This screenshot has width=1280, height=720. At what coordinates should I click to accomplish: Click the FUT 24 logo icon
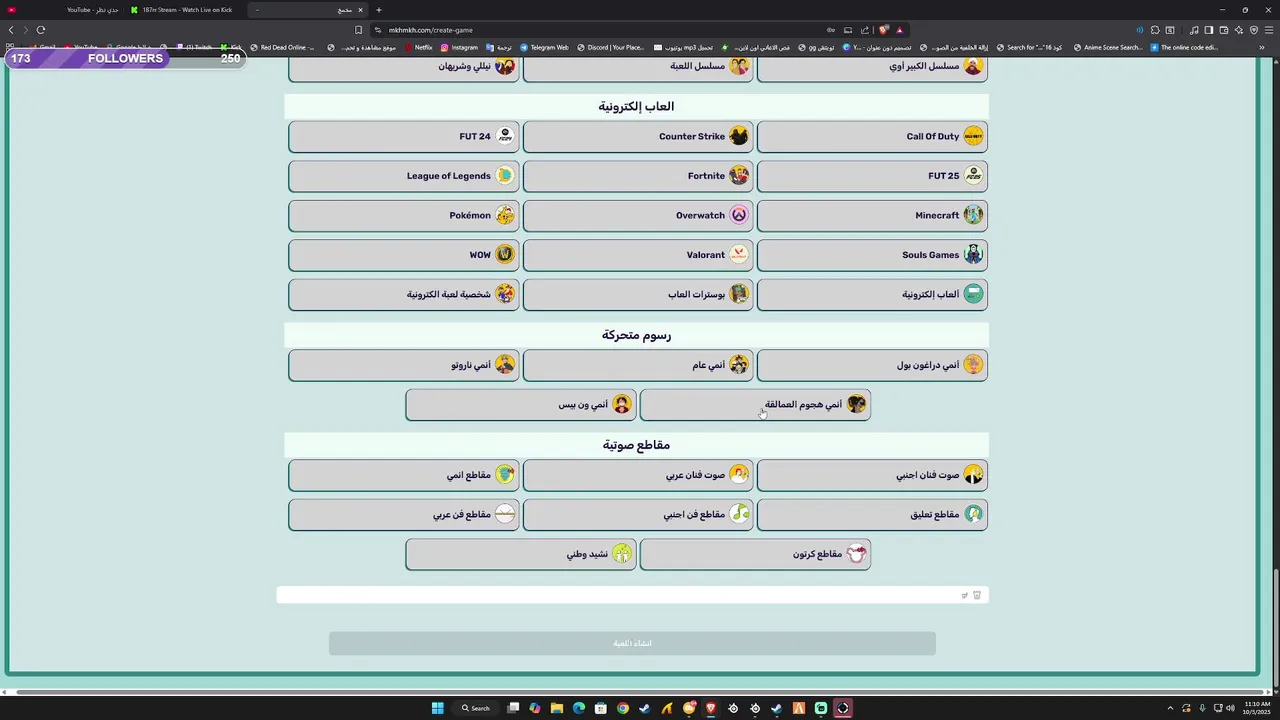pos(505,137)
